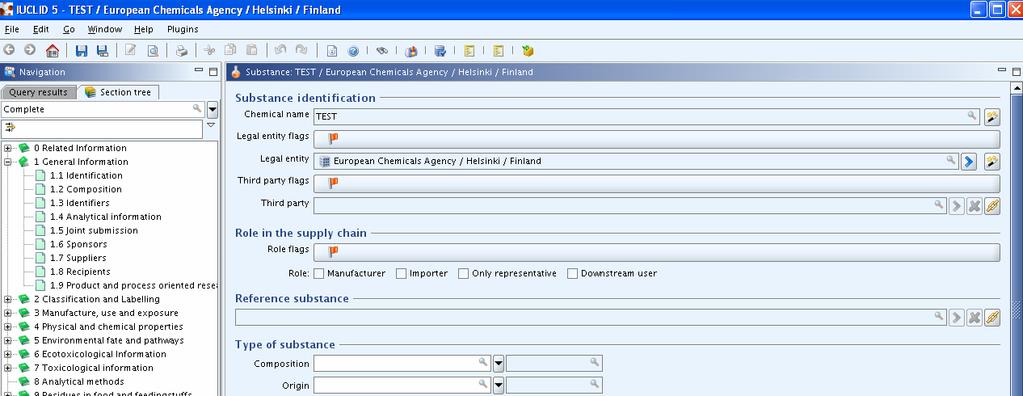Expand 4 Physical and chemical properties node
Image resolution: width=1023 pixels, height=396 pixels.
pyautogui.click(x=8, y=327)
